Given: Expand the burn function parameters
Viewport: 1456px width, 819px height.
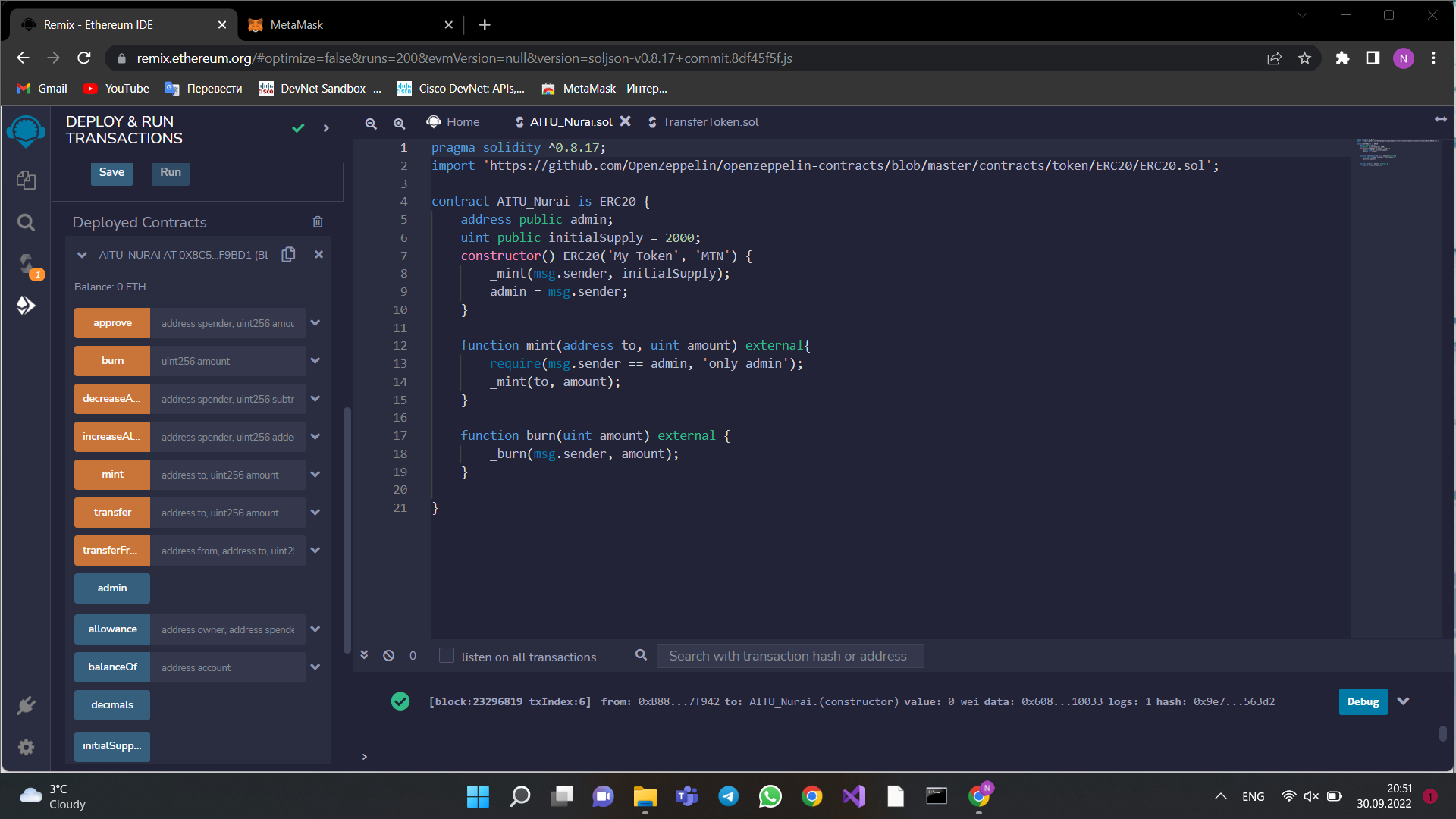Looking at the screenshot, I should pos(315,360).
